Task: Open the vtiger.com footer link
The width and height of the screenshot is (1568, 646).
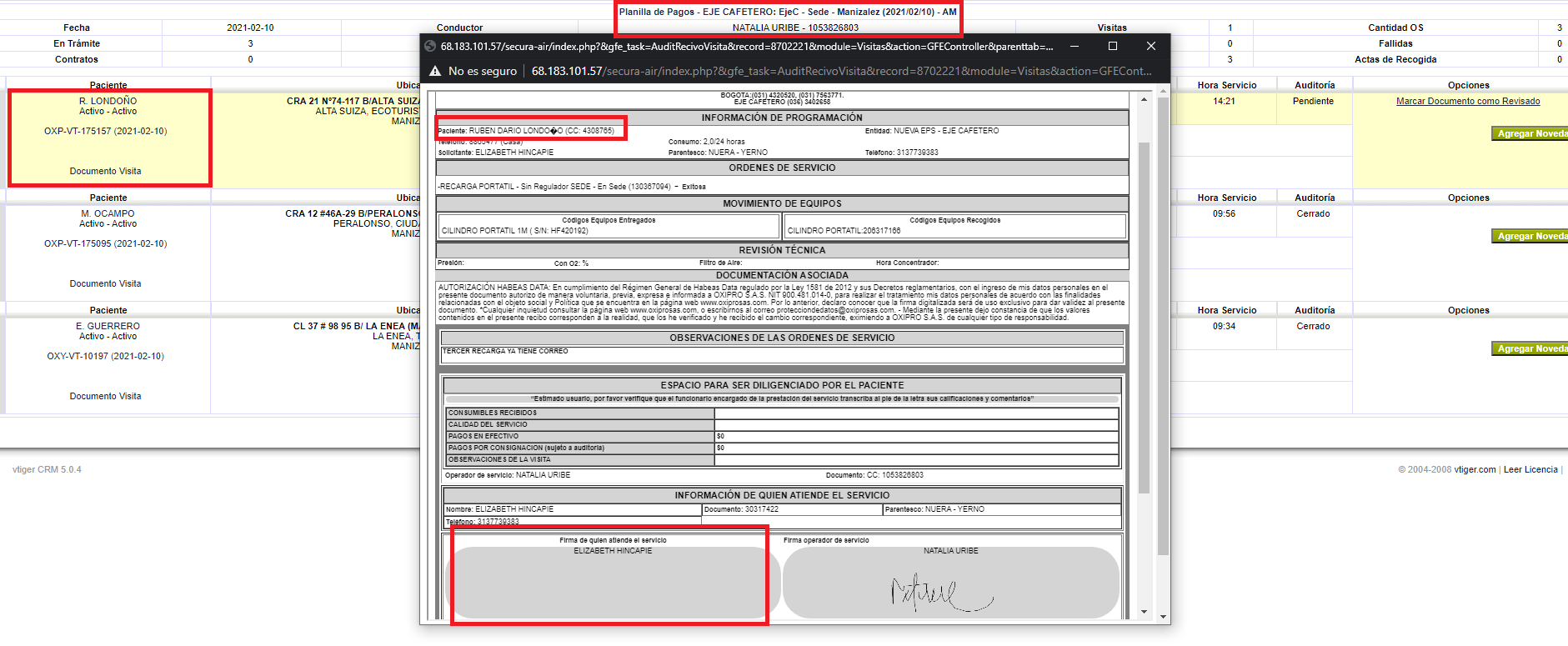Action: pyautogui.click(x=1475, y=470)
